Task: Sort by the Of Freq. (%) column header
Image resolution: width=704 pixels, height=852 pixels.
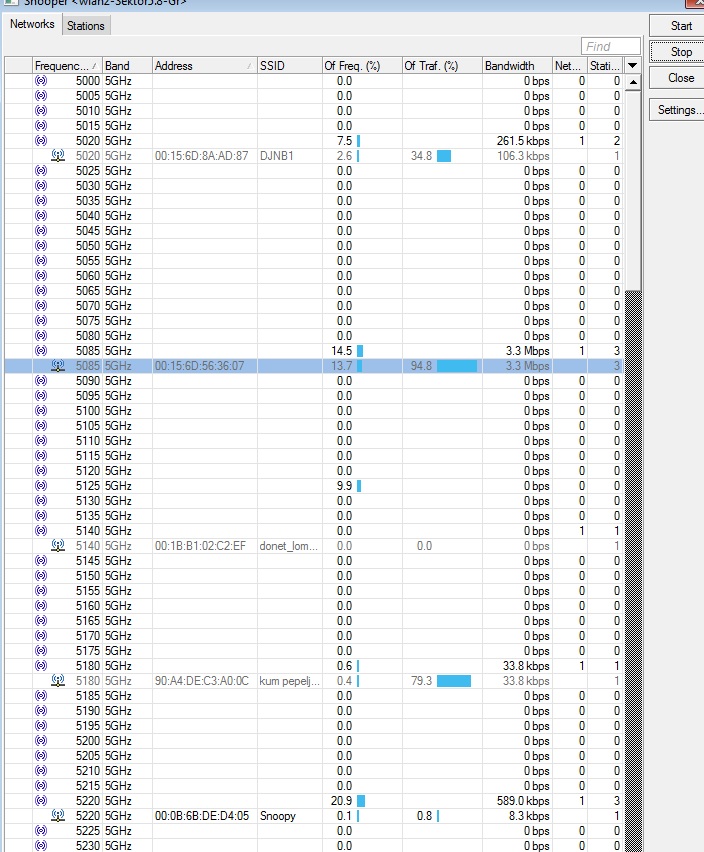Action: coord(362,66)
